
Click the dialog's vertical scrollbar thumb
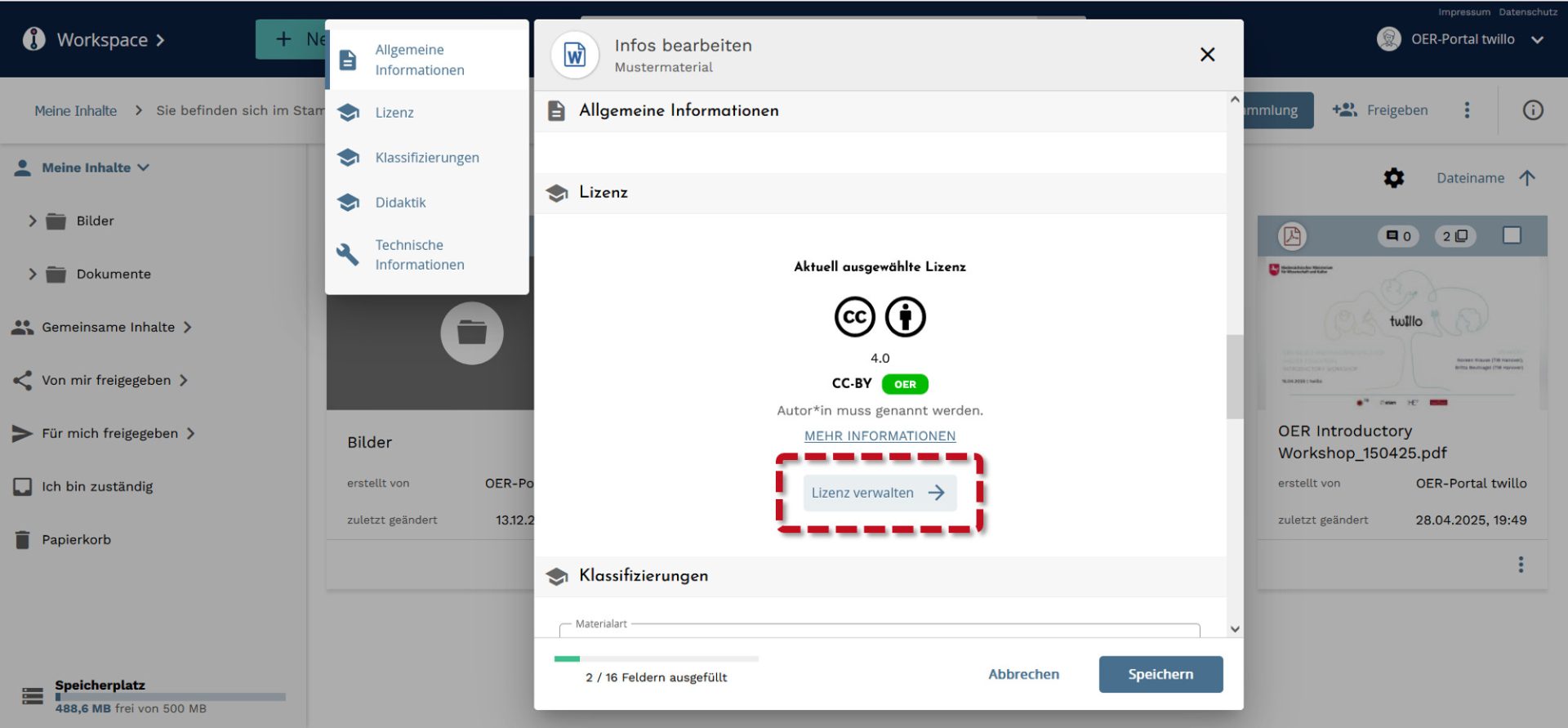tap(1234, 376)
